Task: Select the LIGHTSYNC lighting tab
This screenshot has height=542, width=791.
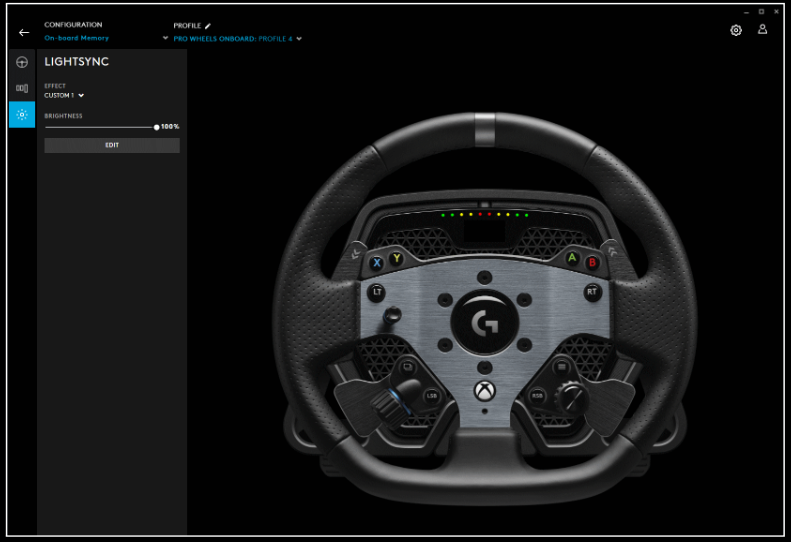Action: point(22,115)
